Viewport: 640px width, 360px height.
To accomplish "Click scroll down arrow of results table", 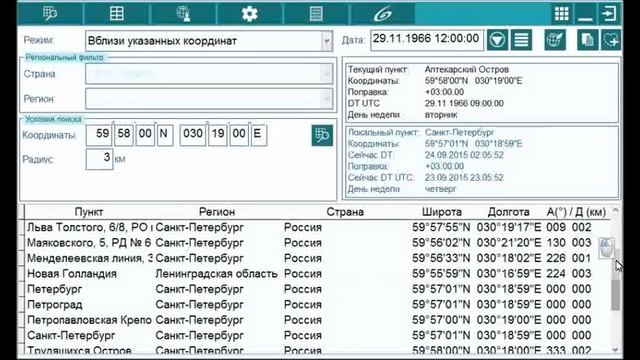I will 616,350.
